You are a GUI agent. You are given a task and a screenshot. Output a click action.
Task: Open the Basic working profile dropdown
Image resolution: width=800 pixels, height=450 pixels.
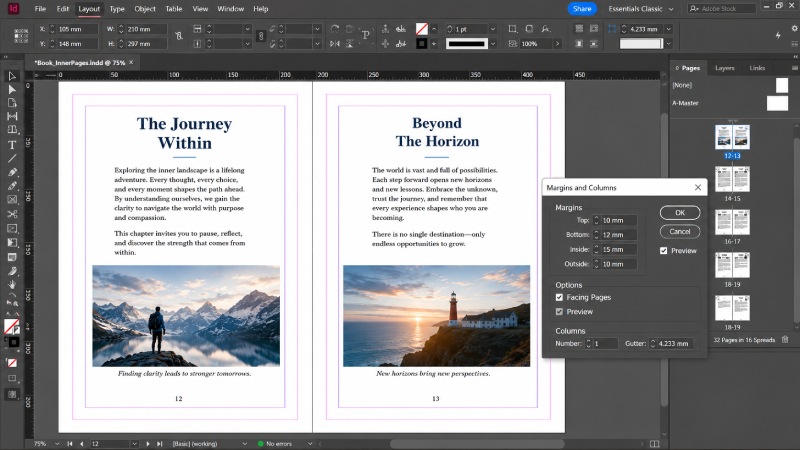(244, 444)
